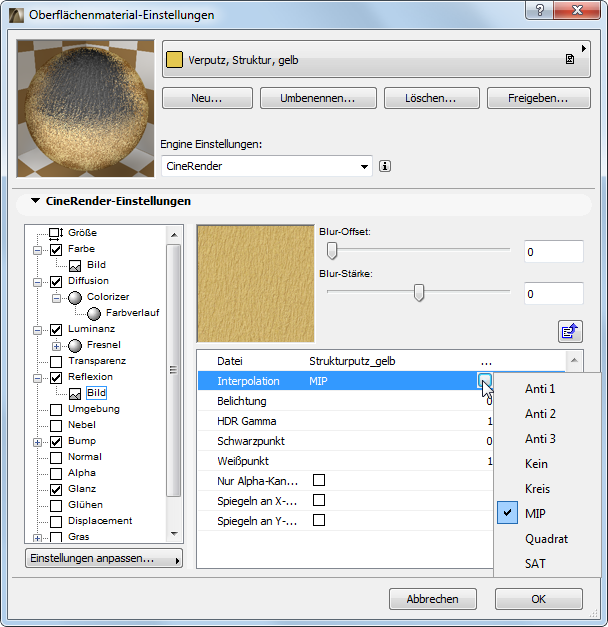Click the ellipsis browse button in Datei row
Image resolution: width=608 pixels, height=627 pixels.
pos(486,361)
